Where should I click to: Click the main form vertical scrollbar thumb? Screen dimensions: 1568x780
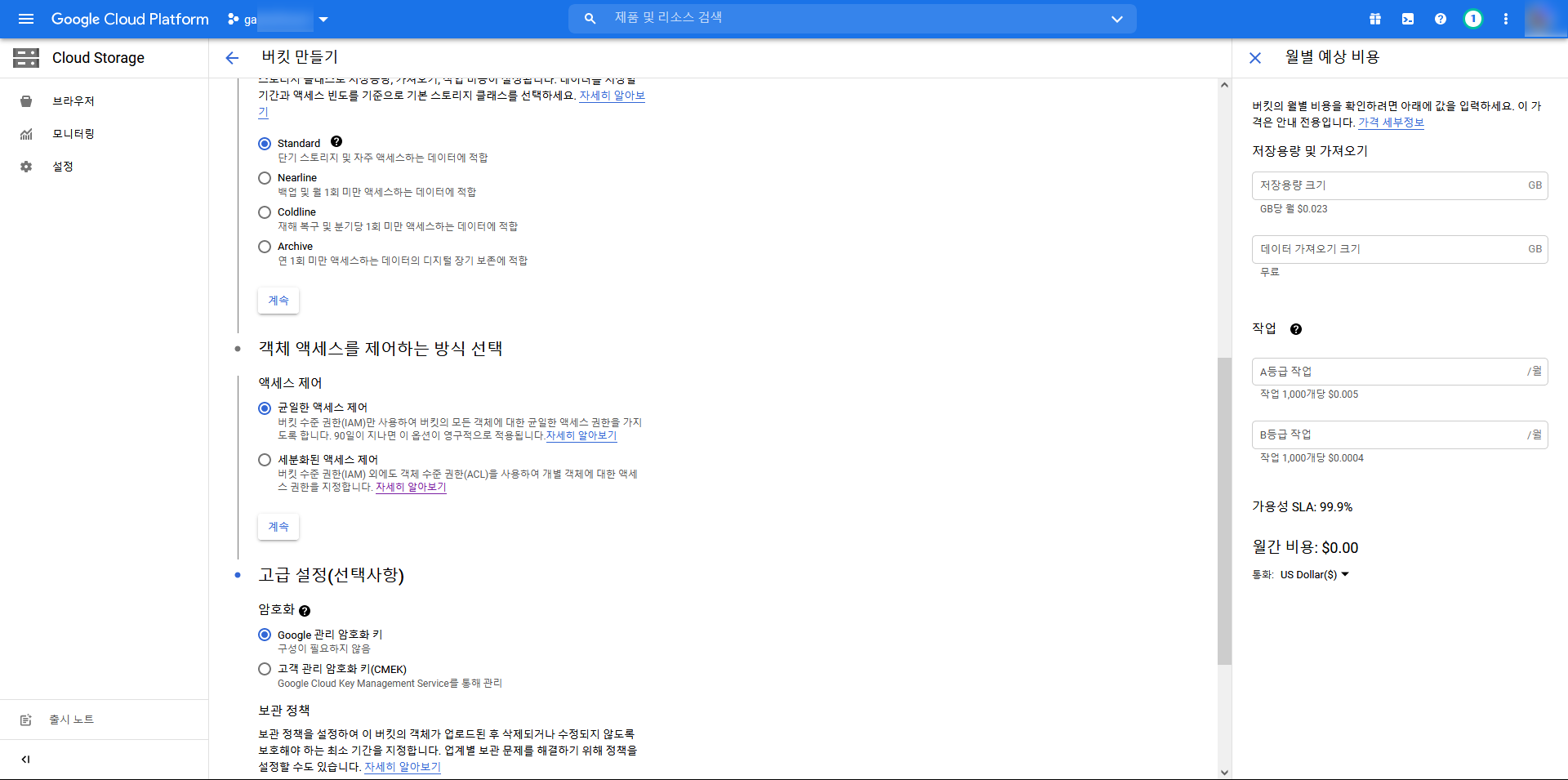pos(1224,511)
